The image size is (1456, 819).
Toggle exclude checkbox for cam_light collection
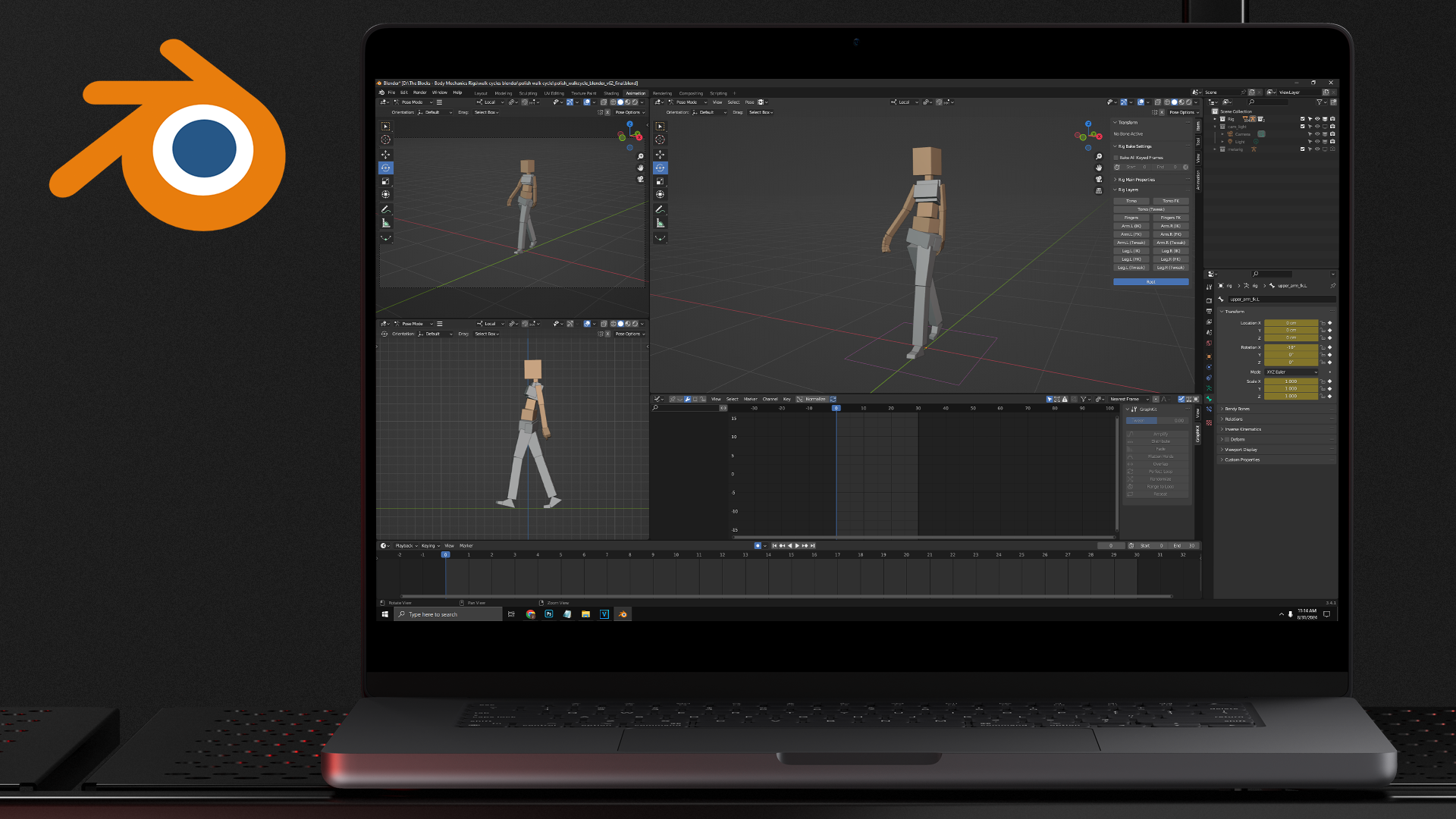[x=1303, y=127]
